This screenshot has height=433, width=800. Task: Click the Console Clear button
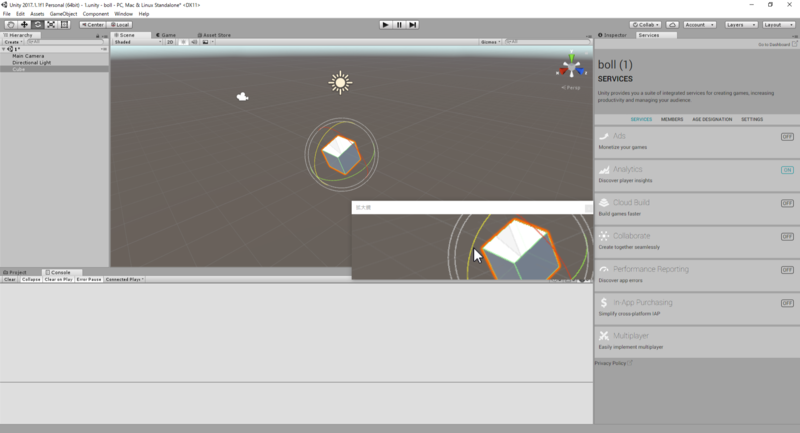pyautogui.click(x=10, y=279)
